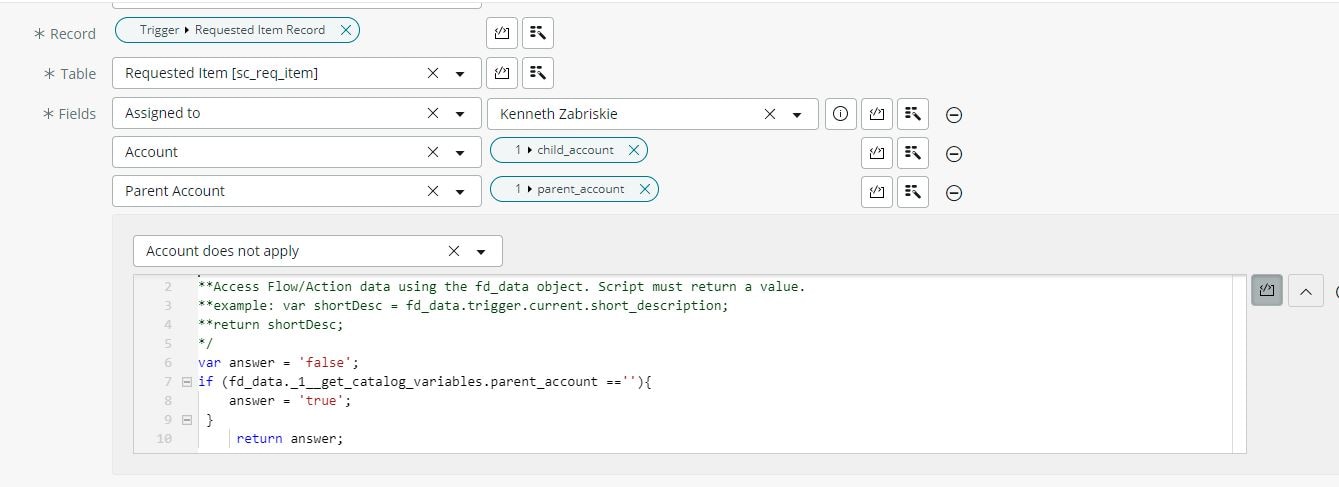Remove the Parent Account field row
The image size is (1339, 487).
pyautogui.click(x=954, y=193)
